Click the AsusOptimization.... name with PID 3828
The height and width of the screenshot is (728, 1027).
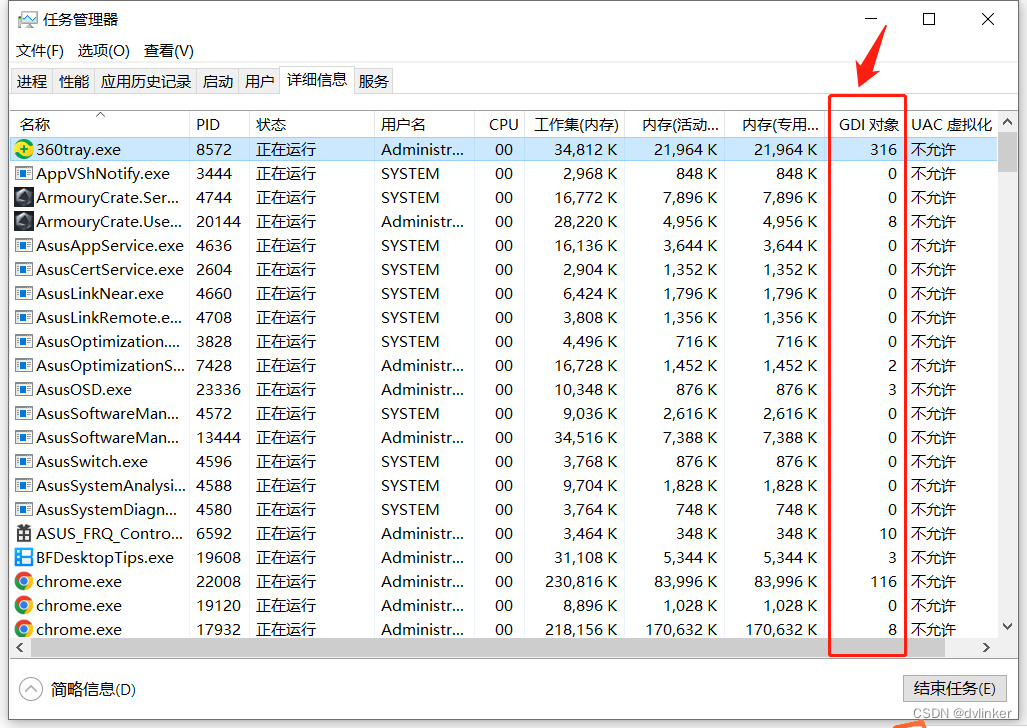pyautogui.click(x=107, y=341)
